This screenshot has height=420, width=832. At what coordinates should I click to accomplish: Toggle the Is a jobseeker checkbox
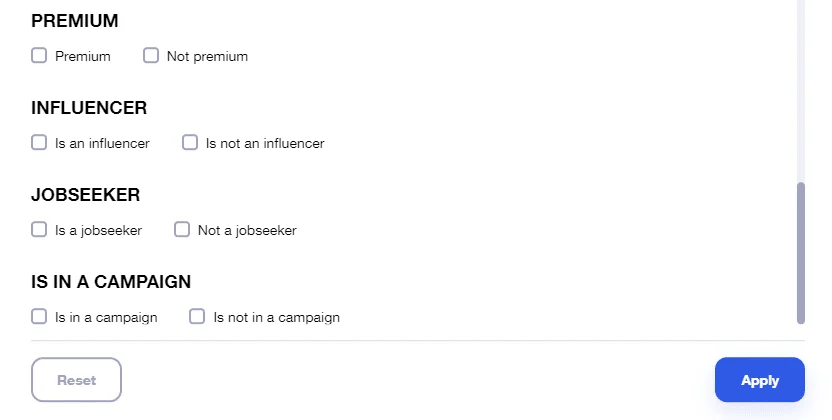click(x=39, y=229)
